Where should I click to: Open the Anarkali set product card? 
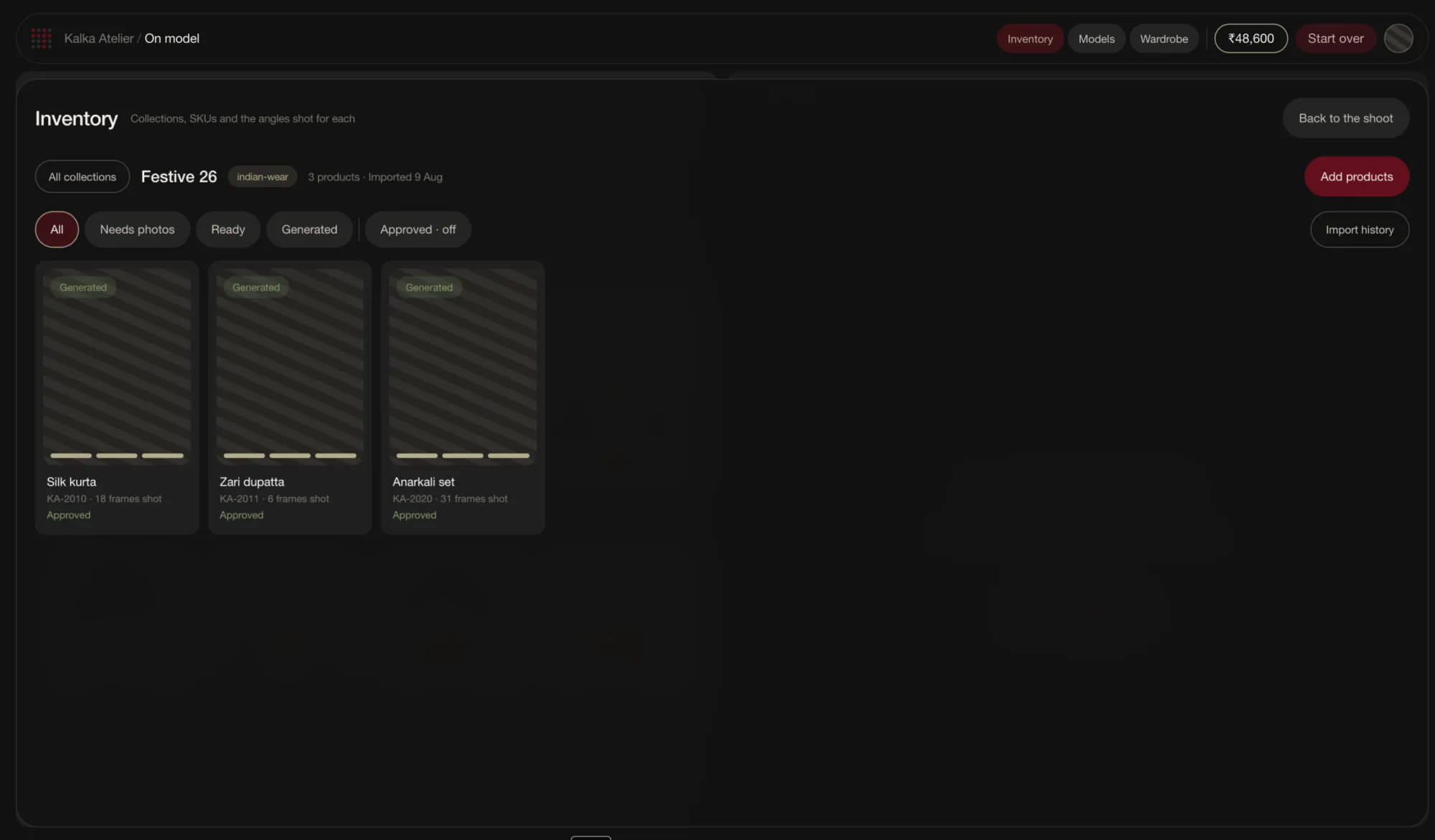click(463, 397)
